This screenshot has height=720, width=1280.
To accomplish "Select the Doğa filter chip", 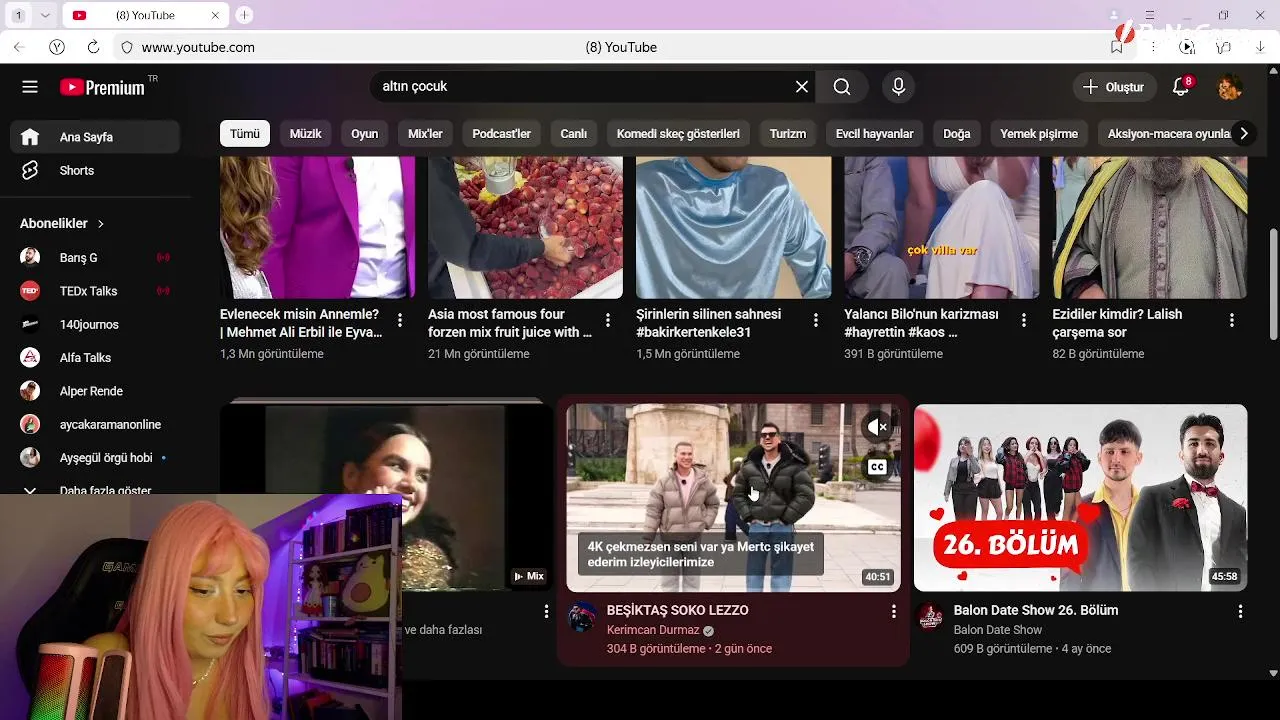I will coord(957,134).
